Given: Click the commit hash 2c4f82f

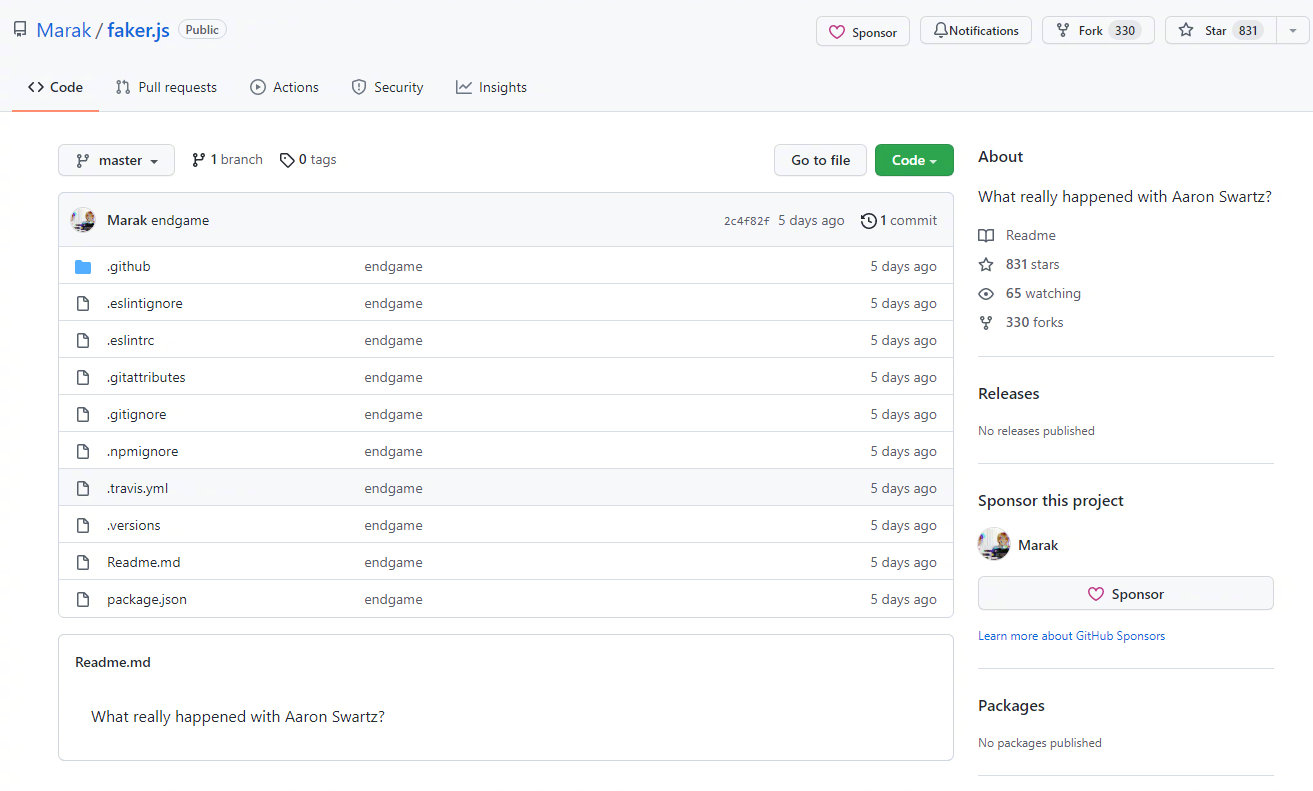Looking at the screenshot, I should (746, 220).
